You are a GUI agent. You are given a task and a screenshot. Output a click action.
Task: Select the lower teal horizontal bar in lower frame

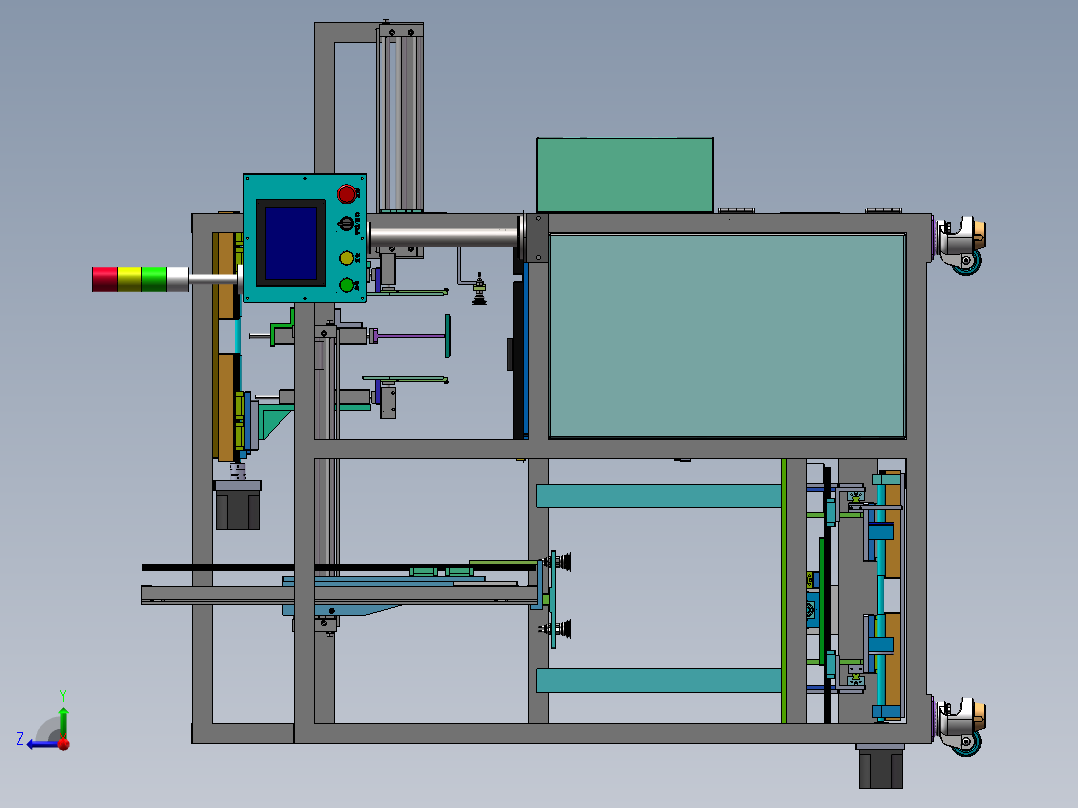659,680
